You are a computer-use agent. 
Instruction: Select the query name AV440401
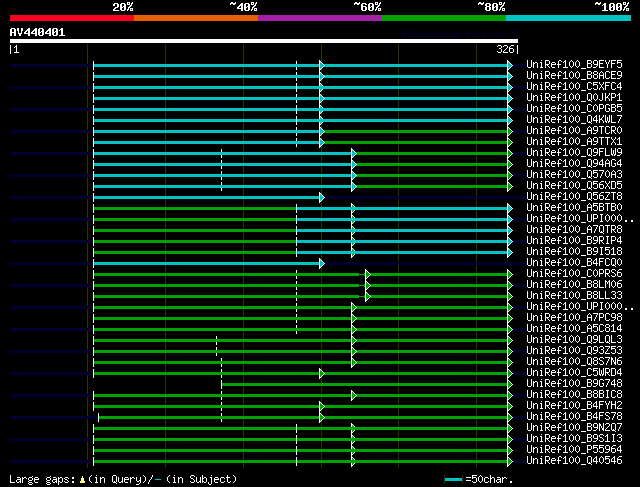[x=38, y=32]
